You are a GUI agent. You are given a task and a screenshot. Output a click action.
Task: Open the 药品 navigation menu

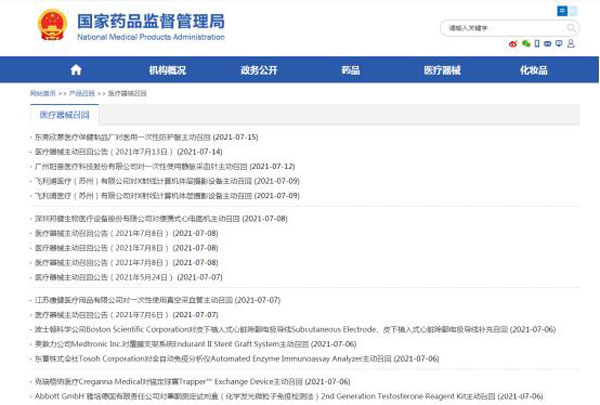click(350, 70)
